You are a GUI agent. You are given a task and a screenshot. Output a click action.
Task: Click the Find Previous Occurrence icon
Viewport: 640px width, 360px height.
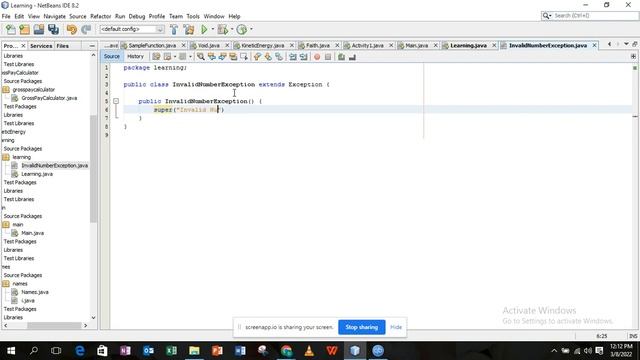coord(211,57)
